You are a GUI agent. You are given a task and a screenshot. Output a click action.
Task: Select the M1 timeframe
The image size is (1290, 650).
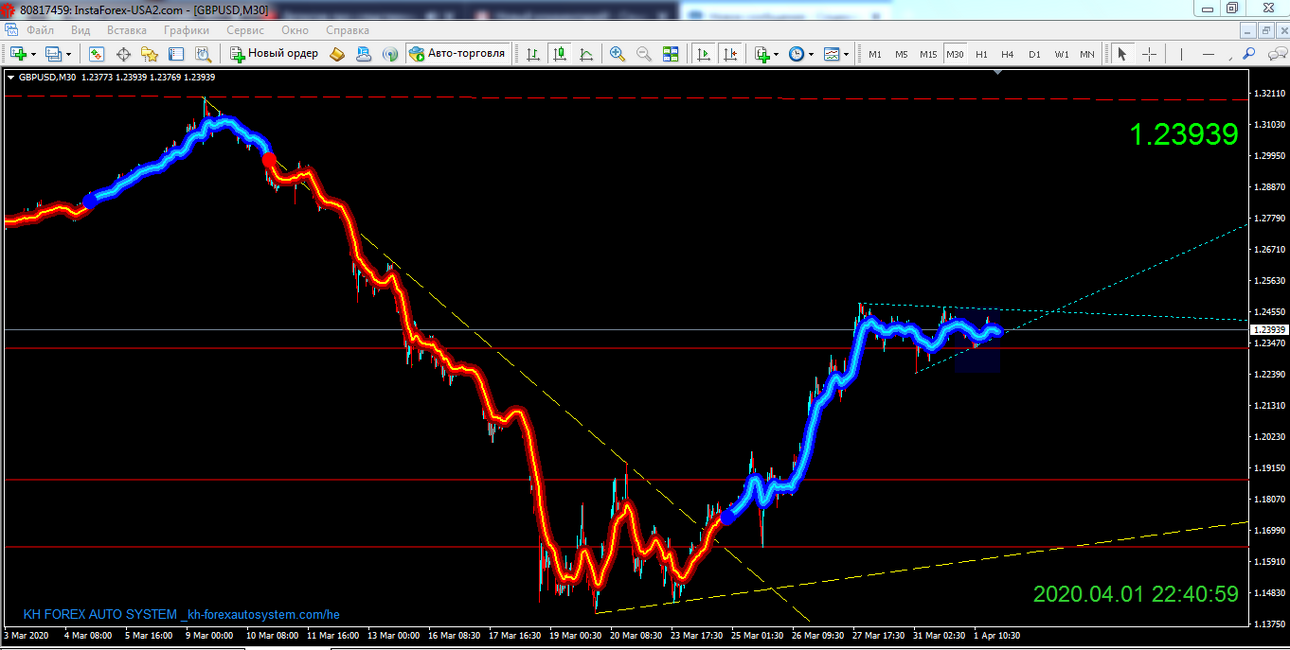click(x=875, y=54)
